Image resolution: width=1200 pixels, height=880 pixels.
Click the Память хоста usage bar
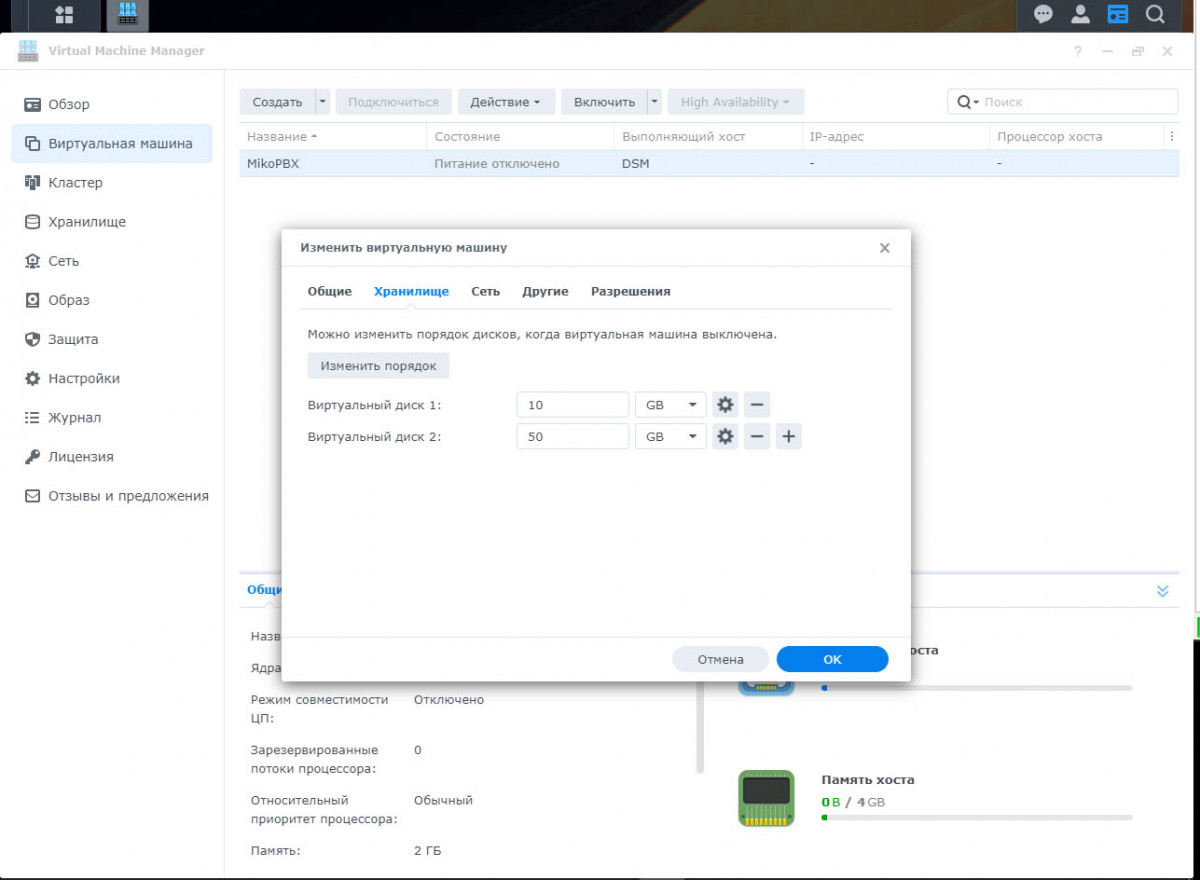point(977,817)
